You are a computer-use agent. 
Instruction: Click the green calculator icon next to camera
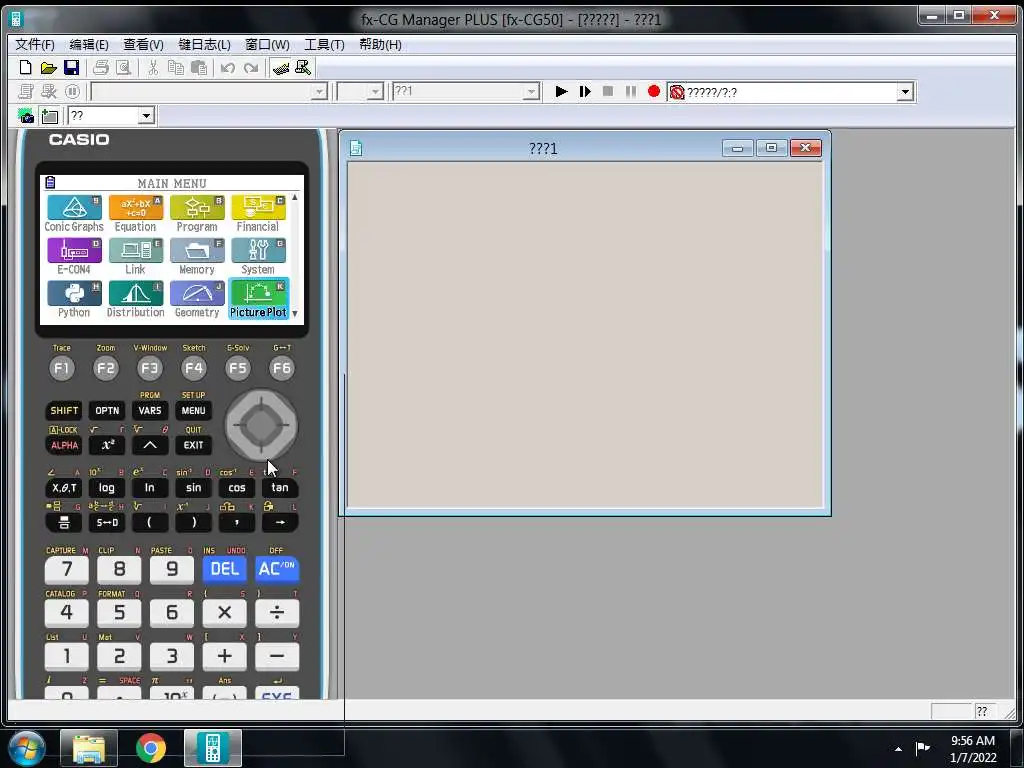point(50,116)
